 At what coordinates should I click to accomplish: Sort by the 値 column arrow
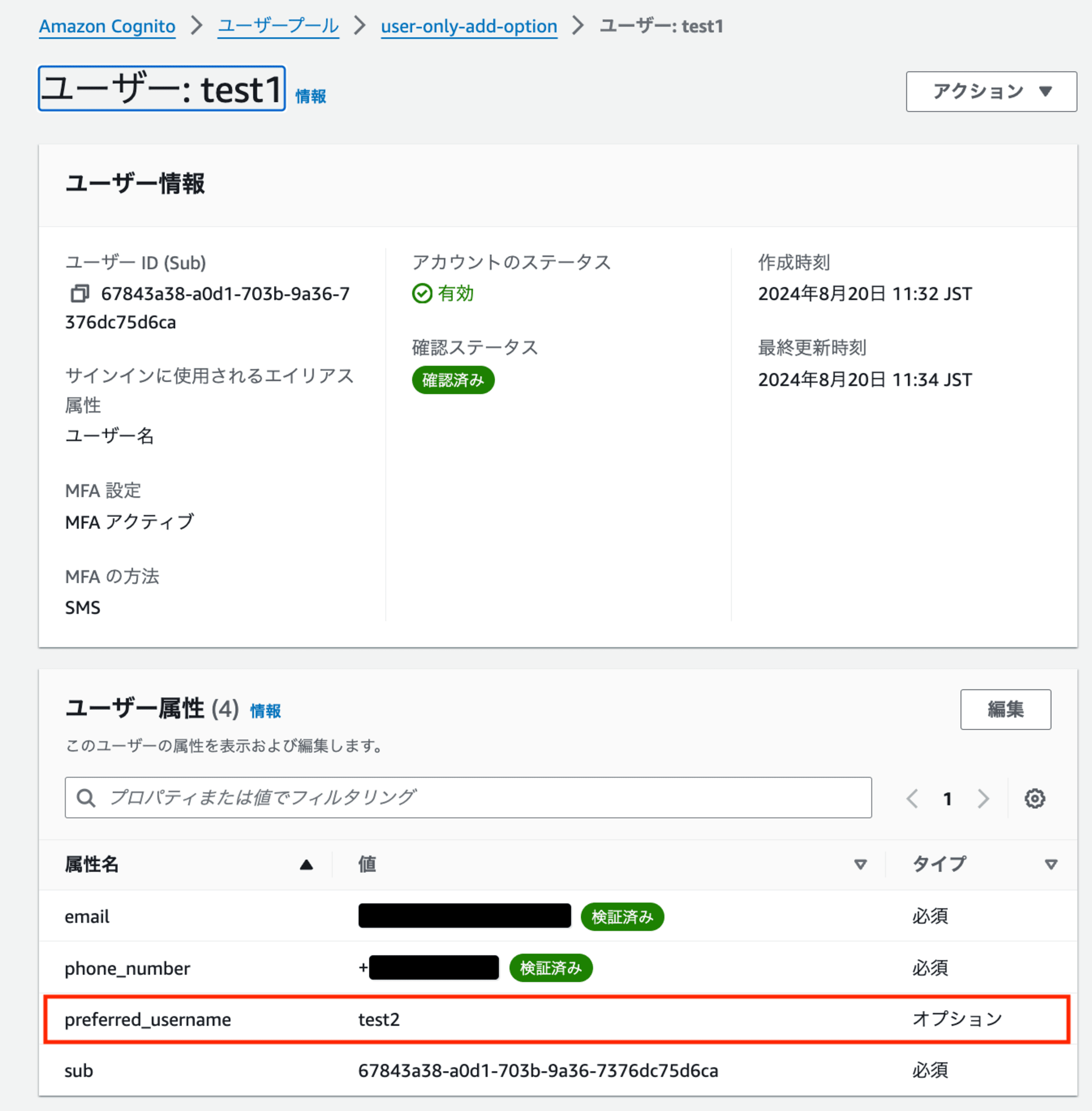[860, 864]
